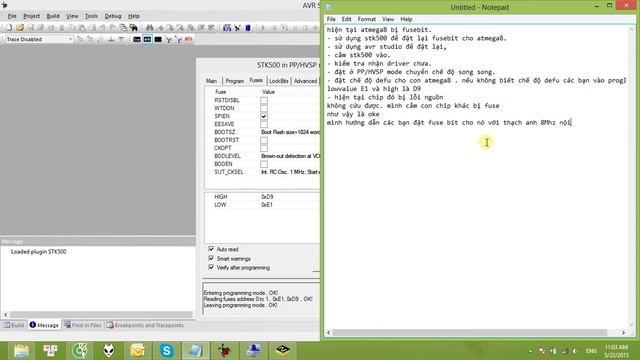Click the red 'ALL' toolbar icon
This screenshot has width=640, height=360.
point(188,39)
